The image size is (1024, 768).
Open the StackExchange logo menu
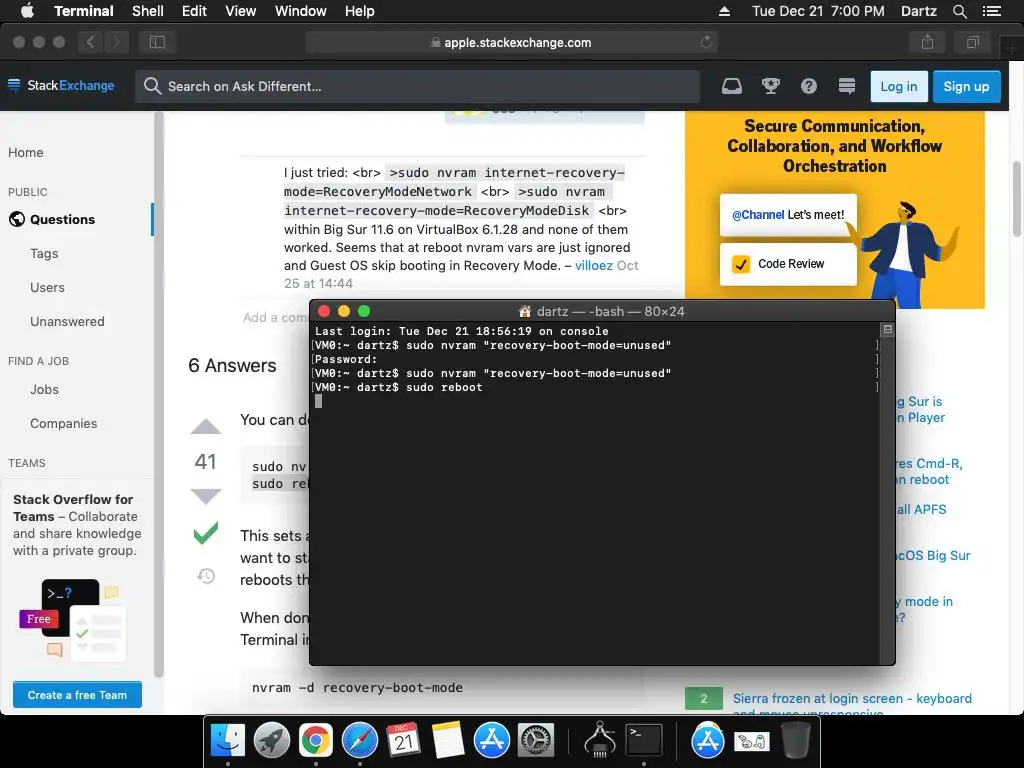(x=61, y=86)
